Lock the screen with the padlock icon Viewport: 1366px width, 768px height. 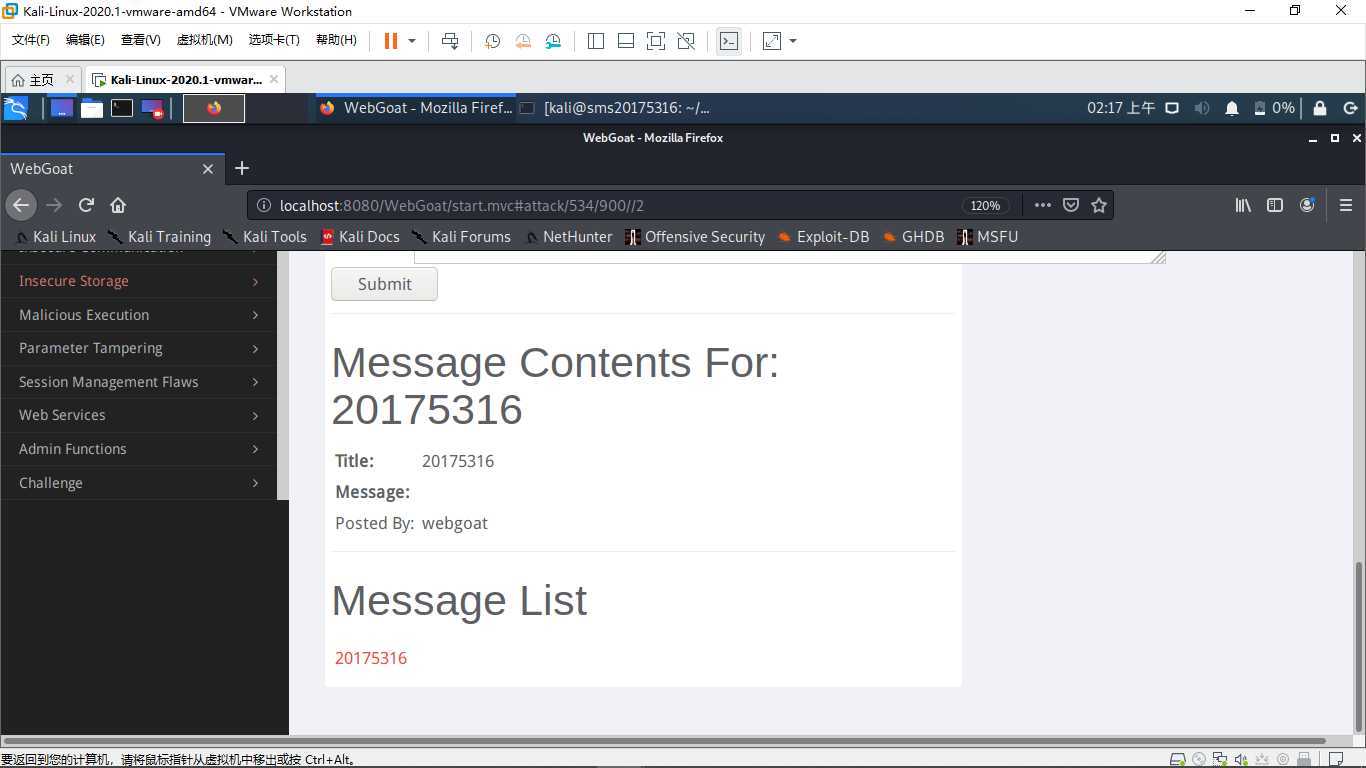(x=1320, y=108)
